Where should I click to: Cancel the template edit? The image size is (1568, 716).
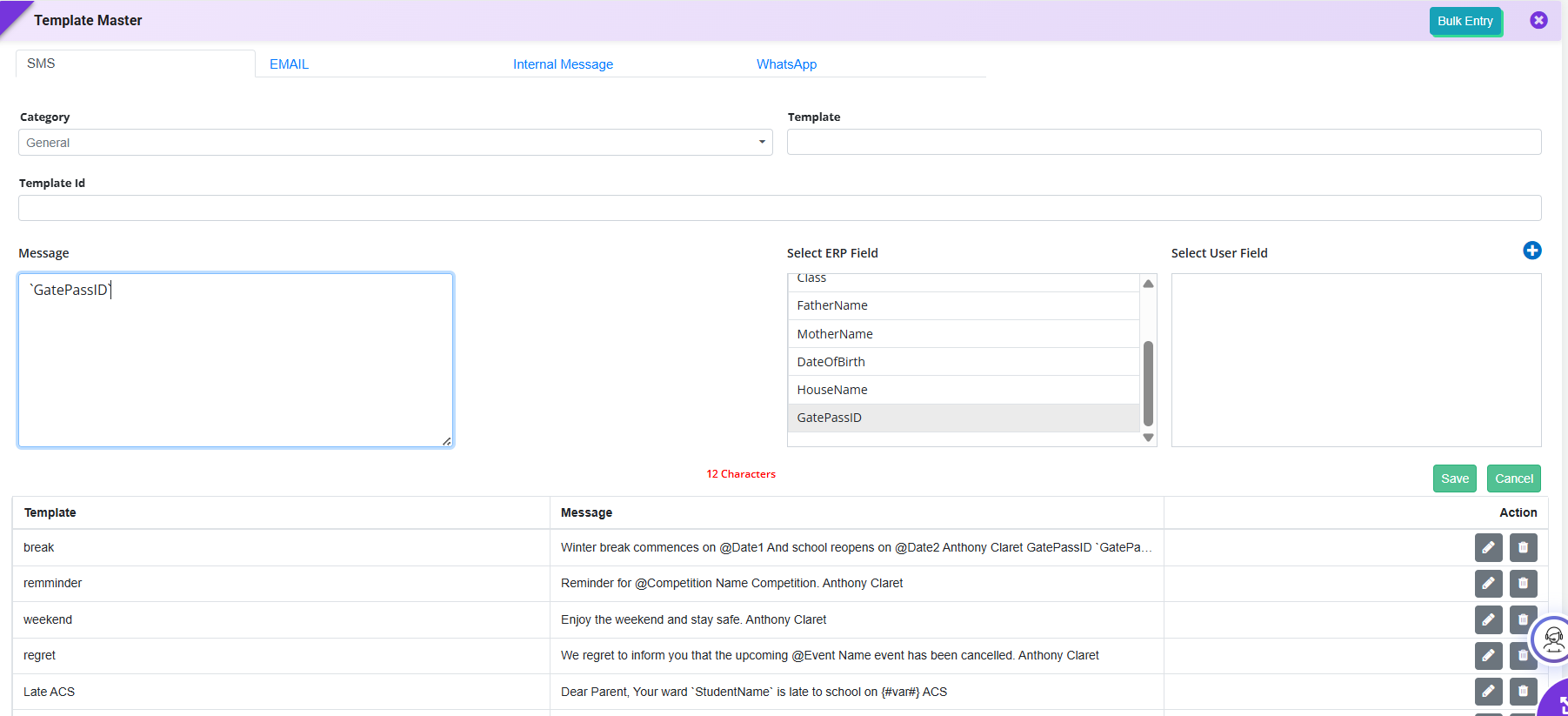(x=1514, y=478)
